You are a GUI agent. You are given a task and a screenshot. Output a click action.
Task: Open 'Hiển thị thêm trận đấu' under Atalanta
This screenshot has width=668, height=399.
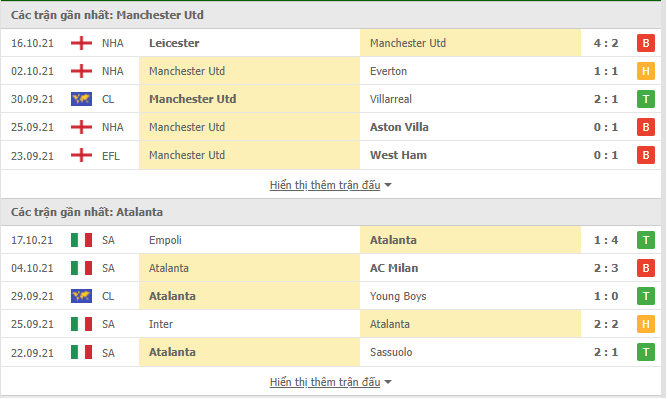(325, 382)
